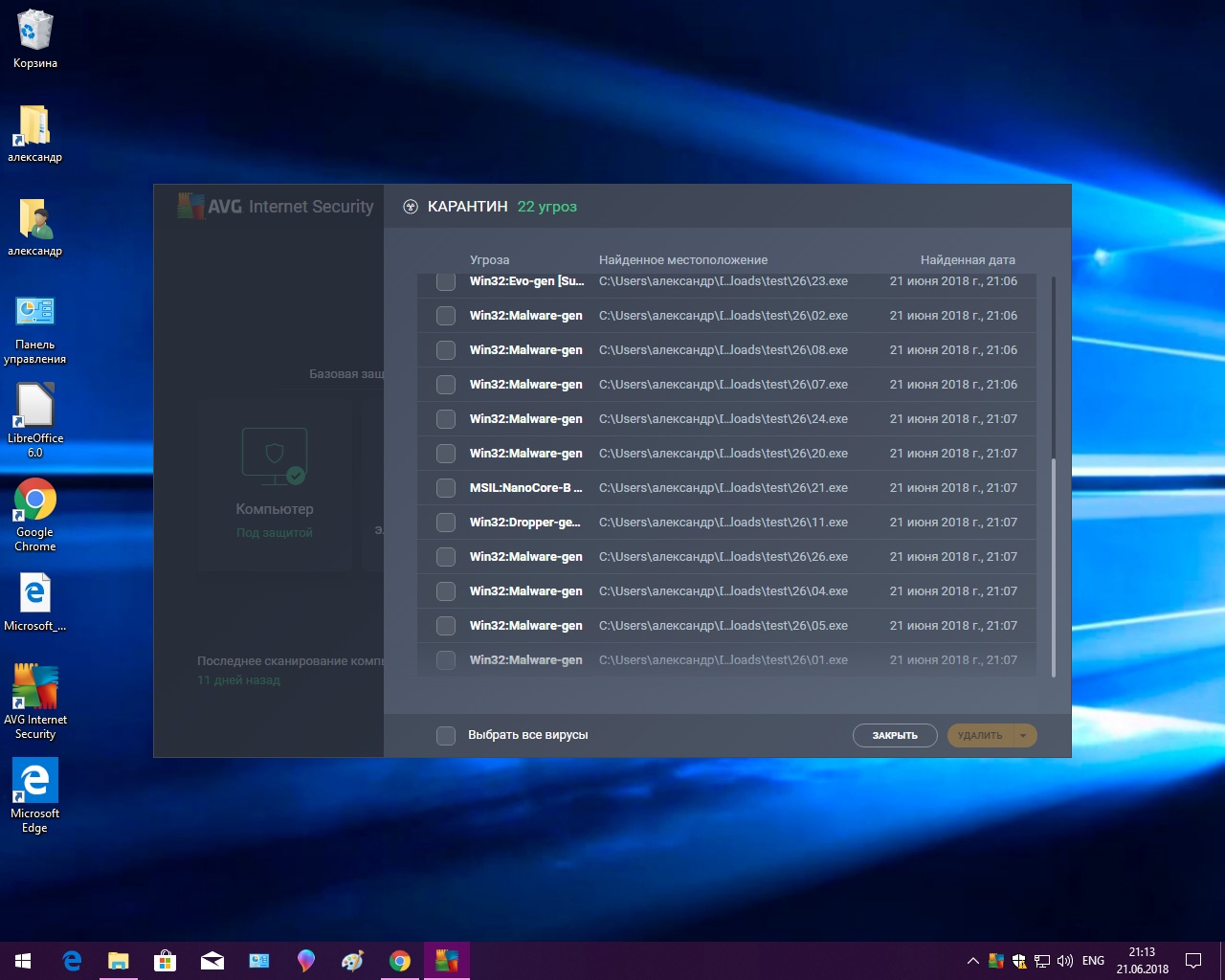
Task: Expand the Удалить button dropdown arrow
Action: click(1023, 735)
